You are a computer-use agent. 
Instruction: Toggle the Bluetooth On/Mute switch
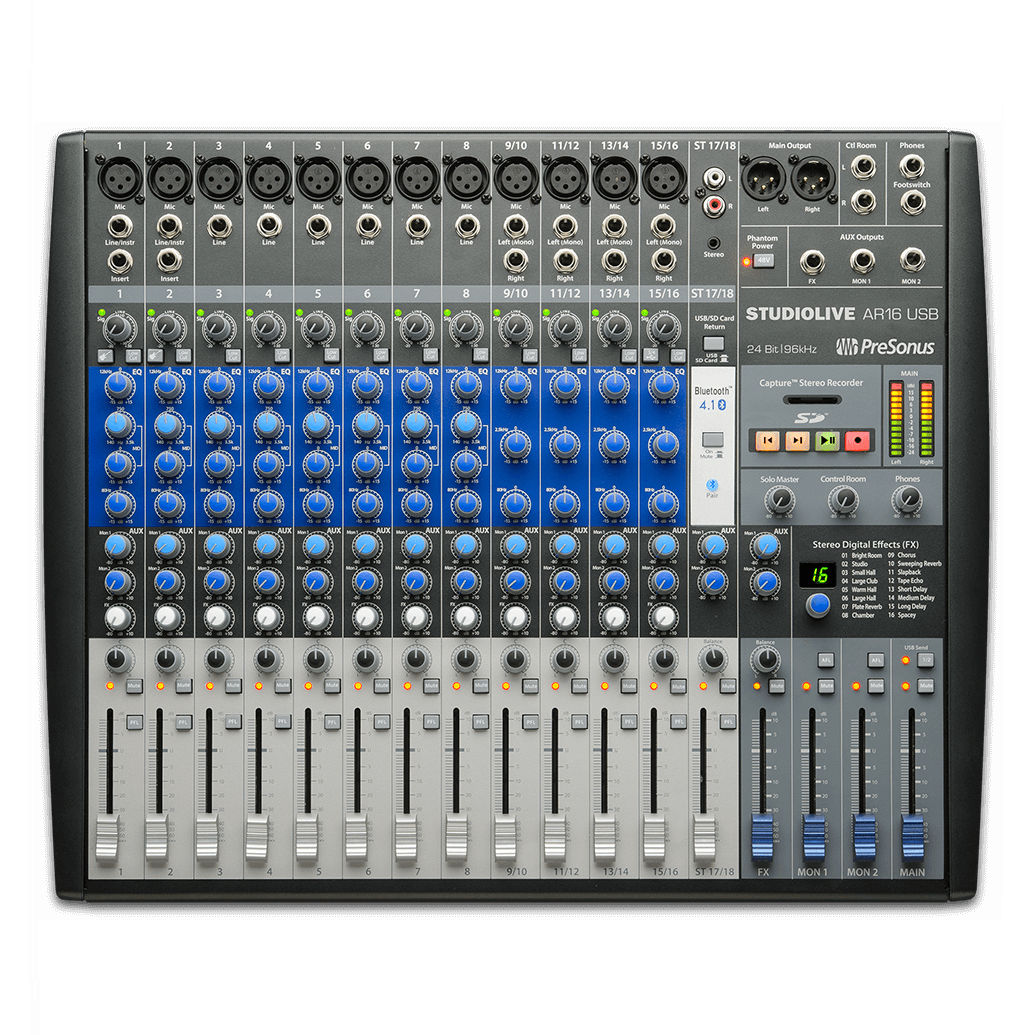coord(713,439)
